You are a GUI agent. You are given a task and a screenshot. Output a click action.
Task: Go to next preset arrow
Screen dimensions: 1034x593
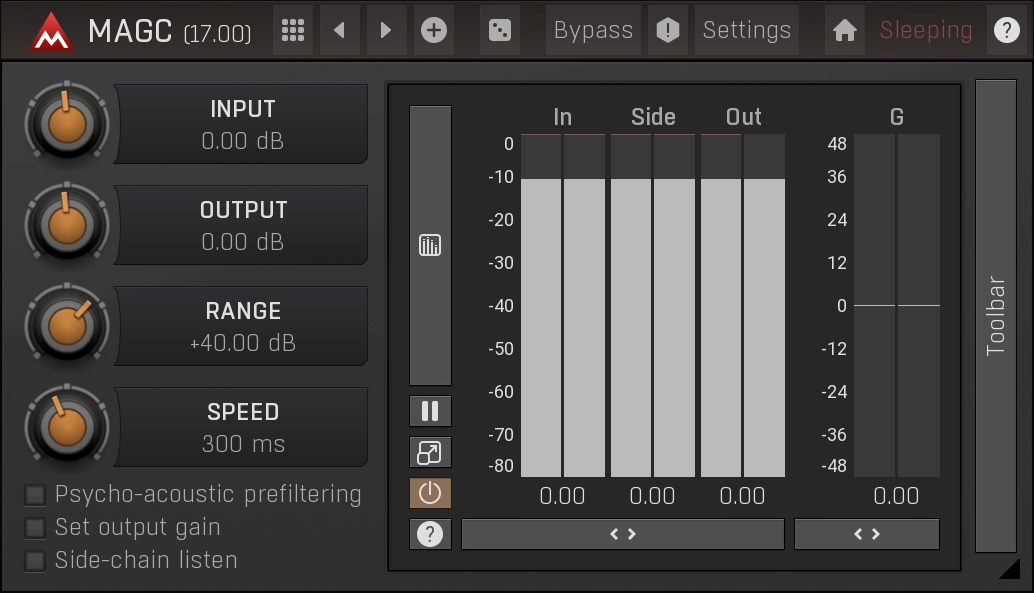[x=385, y=30]
